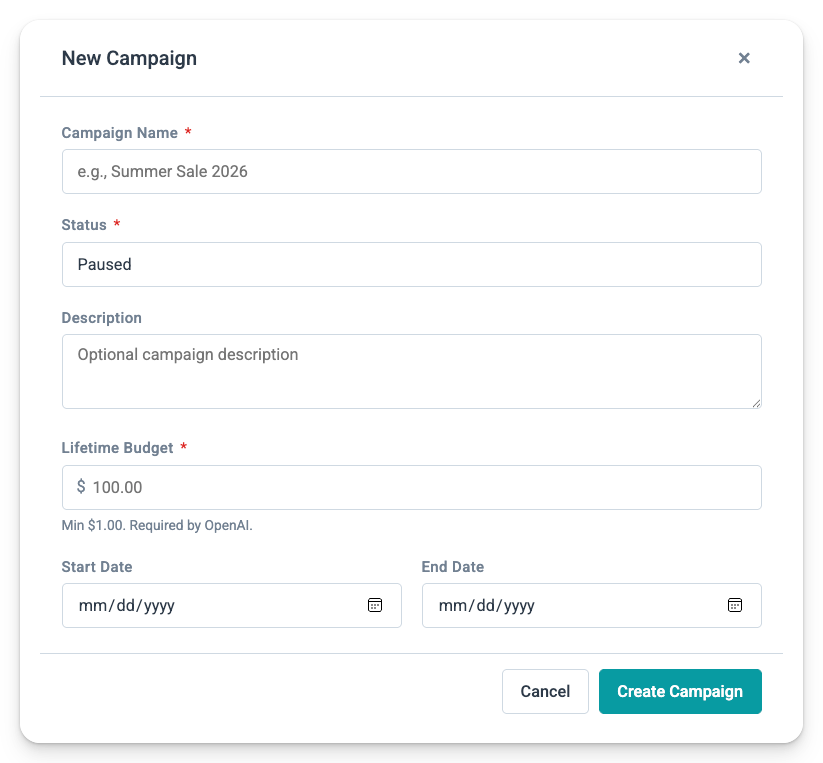This screenshot has height=763, width=823.
Task: Open the Status dropdown showing Paused
Action: [x=411, y=264]
